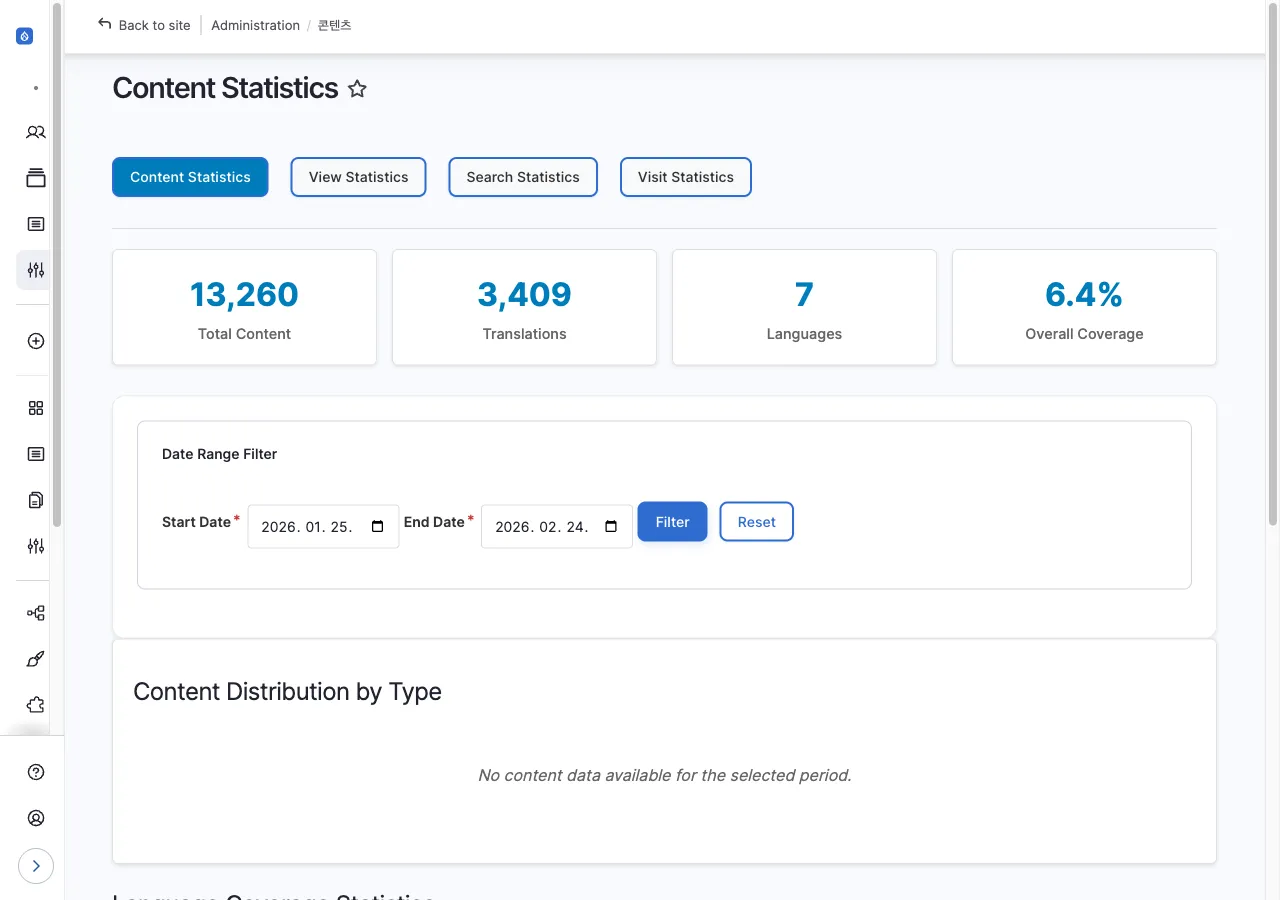
Task: Select the Content stack icon in sidebar
Action: tap(35, 177)
